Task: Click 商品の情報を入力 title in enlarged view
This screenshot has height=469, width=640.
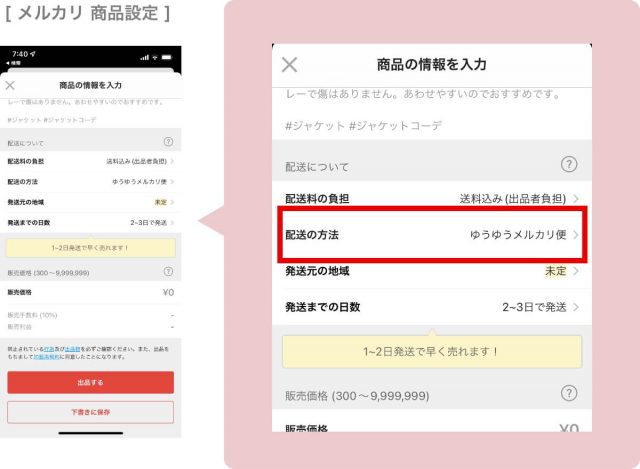Action: pos(432,64)
